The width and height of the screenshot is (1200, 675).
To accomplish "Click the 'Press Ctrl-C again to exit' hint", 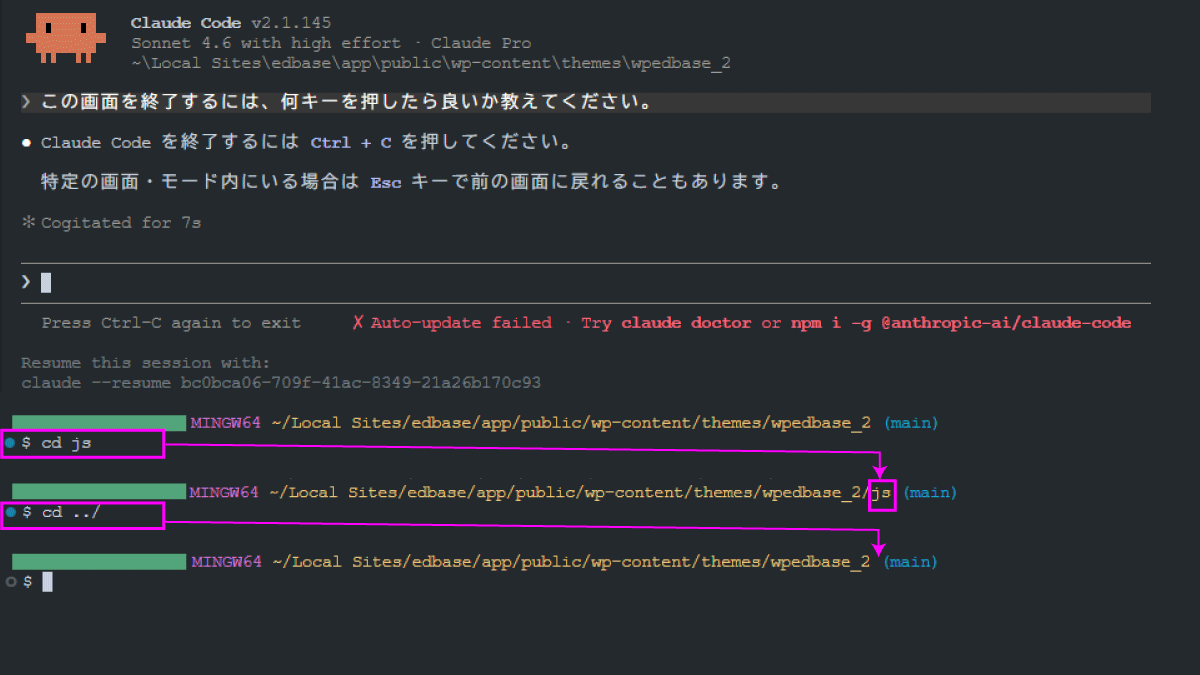I will click(x=171, y=323).
